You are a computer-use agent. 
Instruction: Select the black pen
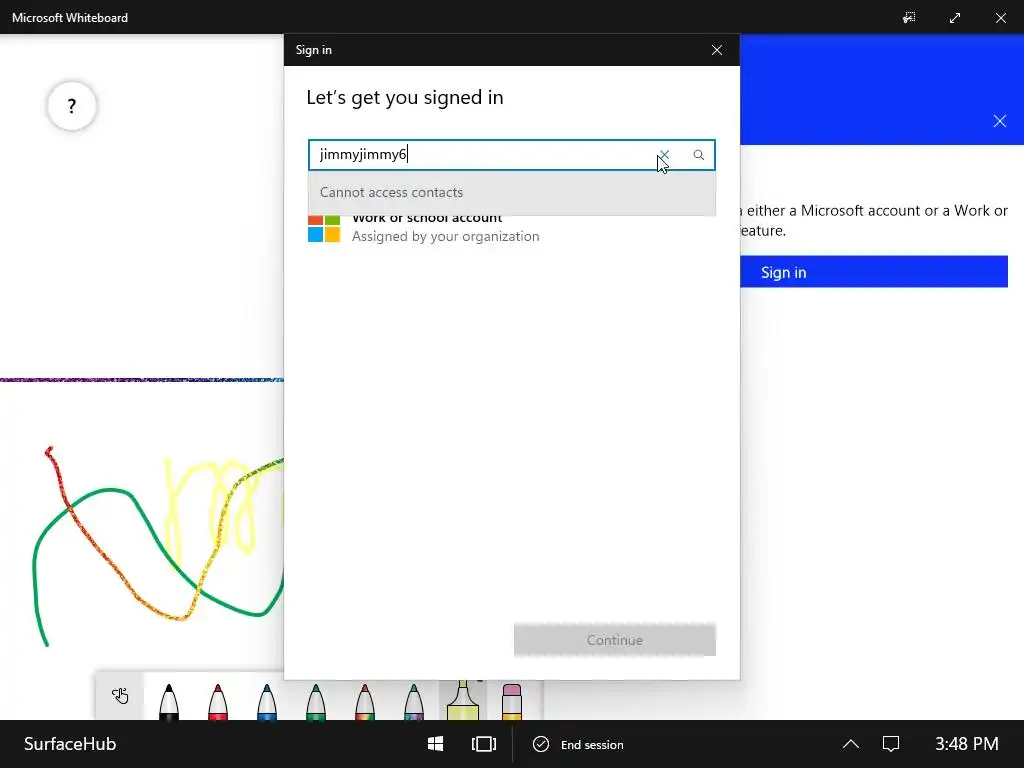[168, 701]
